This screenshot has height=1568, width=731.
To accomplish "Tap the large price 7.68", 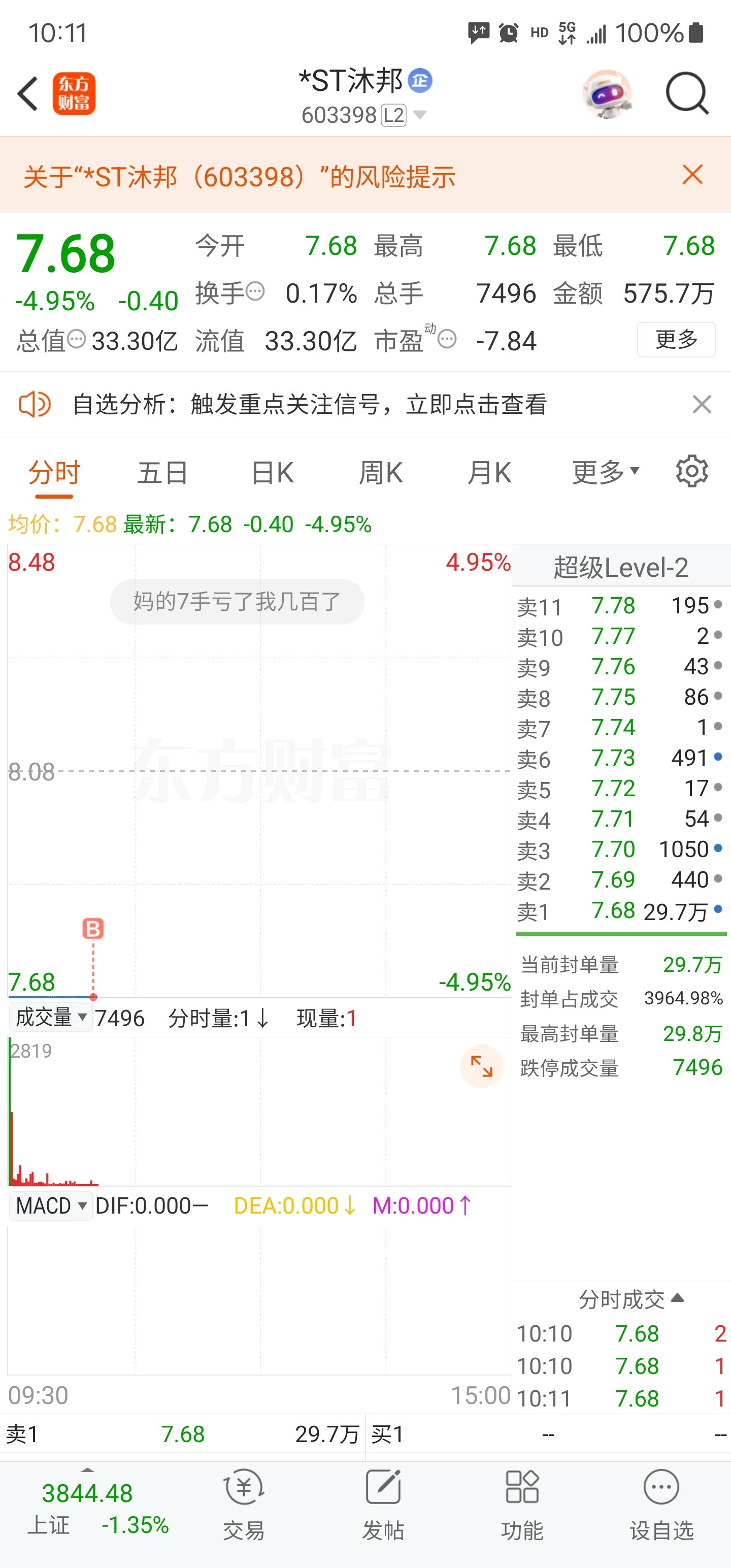I will coord(65,254).
